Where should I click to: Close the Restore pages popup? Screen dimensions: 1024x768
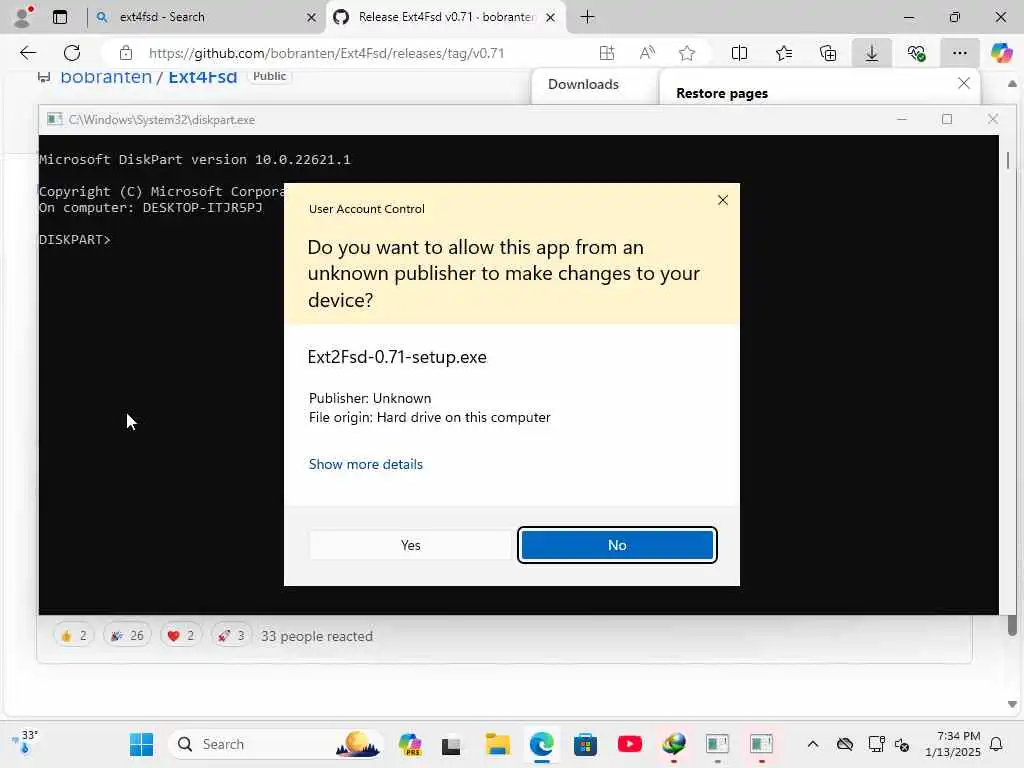963,84
